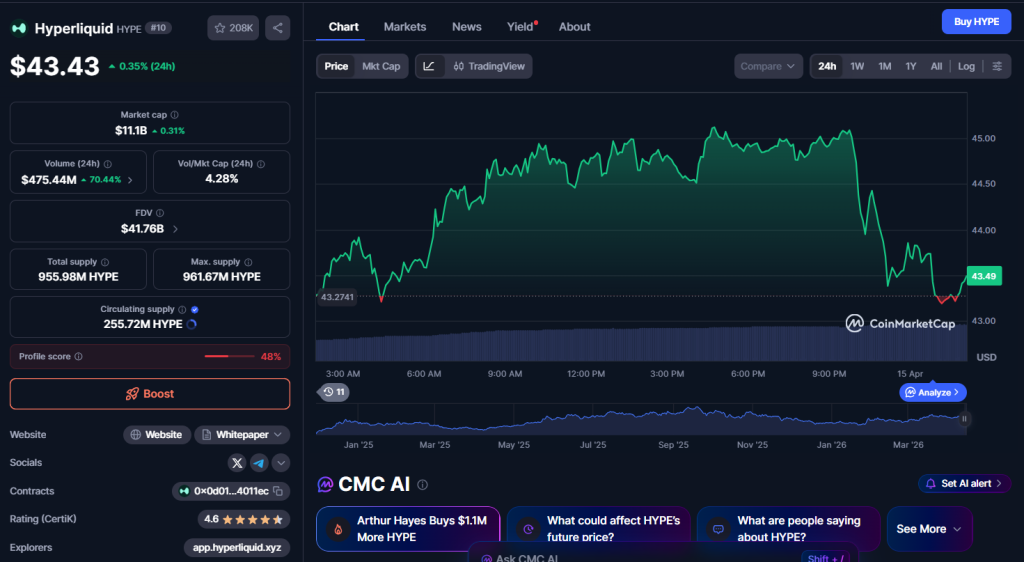Switch to line chart icon

tap(429, 67)
